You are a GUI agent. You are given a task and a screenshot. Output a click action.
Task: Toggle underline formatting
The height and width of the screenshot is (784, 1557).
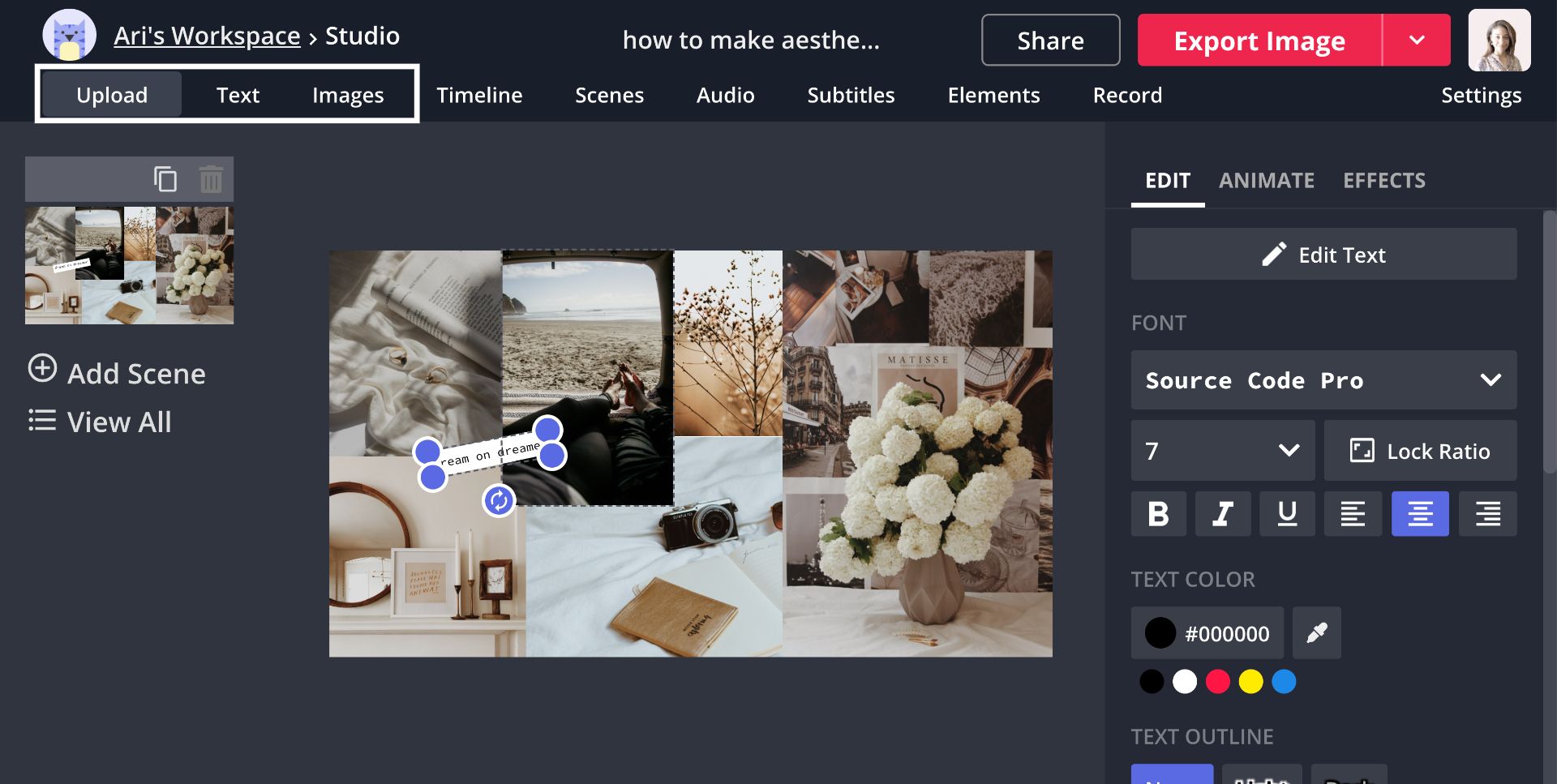point(1287,513)
